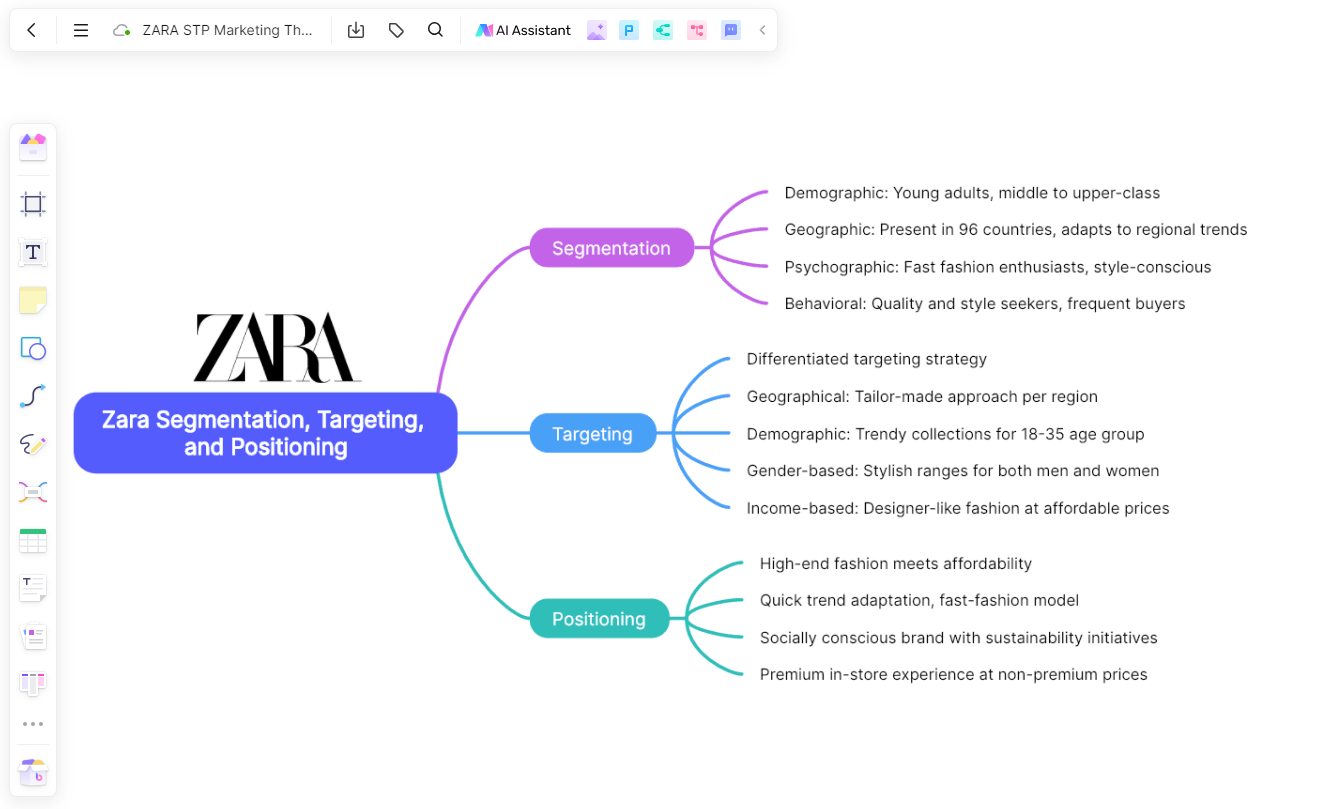The width and height of the screenshot is (1317, 809).
Task: Select the Connector line tool
Action: pyautogui.click(x=33, y=397)
